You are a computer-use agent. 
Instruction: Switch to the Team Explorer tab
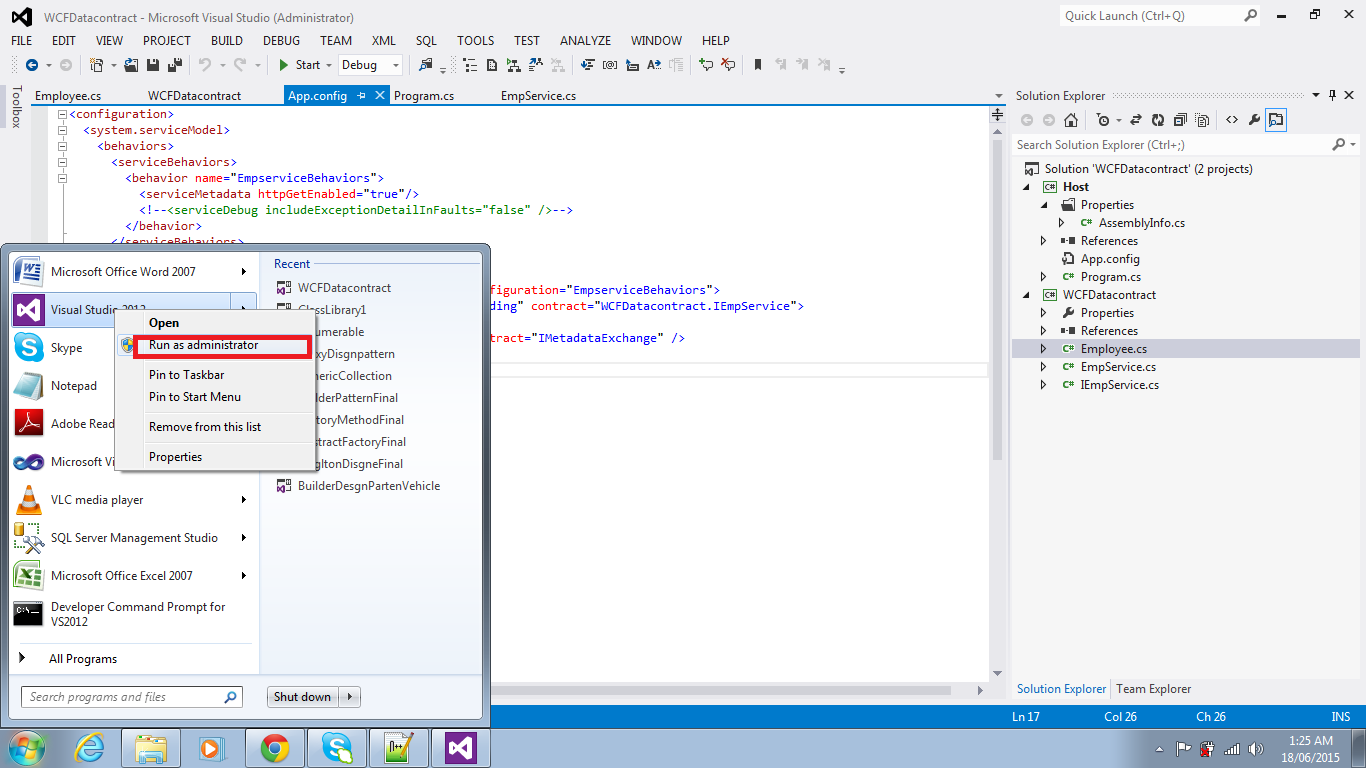[x=1154, y=689]
